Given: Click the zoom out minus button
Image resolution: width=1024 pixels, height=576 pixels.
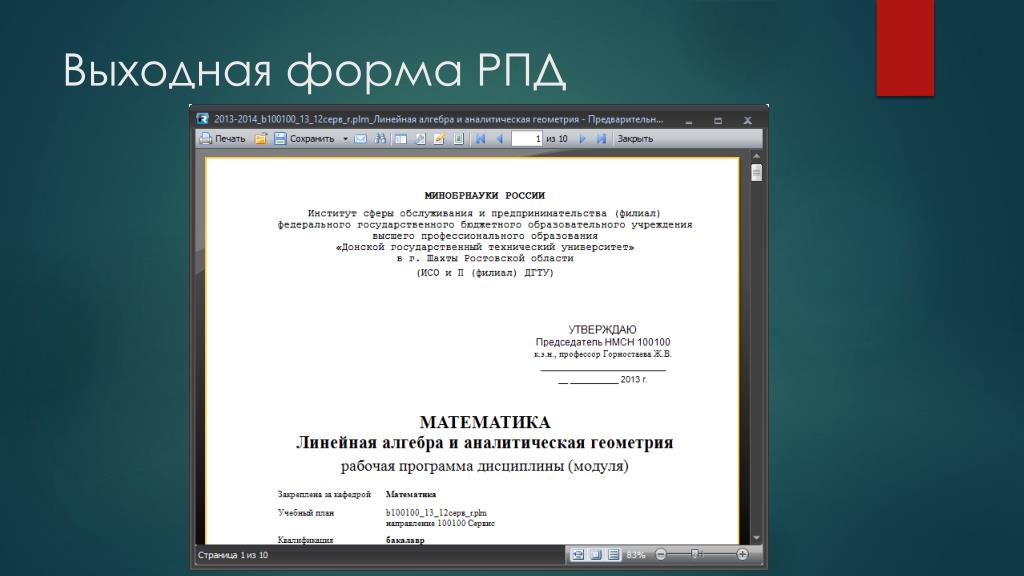Looking at the screenshot, I should pyautogui.click(x=660, y=554).
